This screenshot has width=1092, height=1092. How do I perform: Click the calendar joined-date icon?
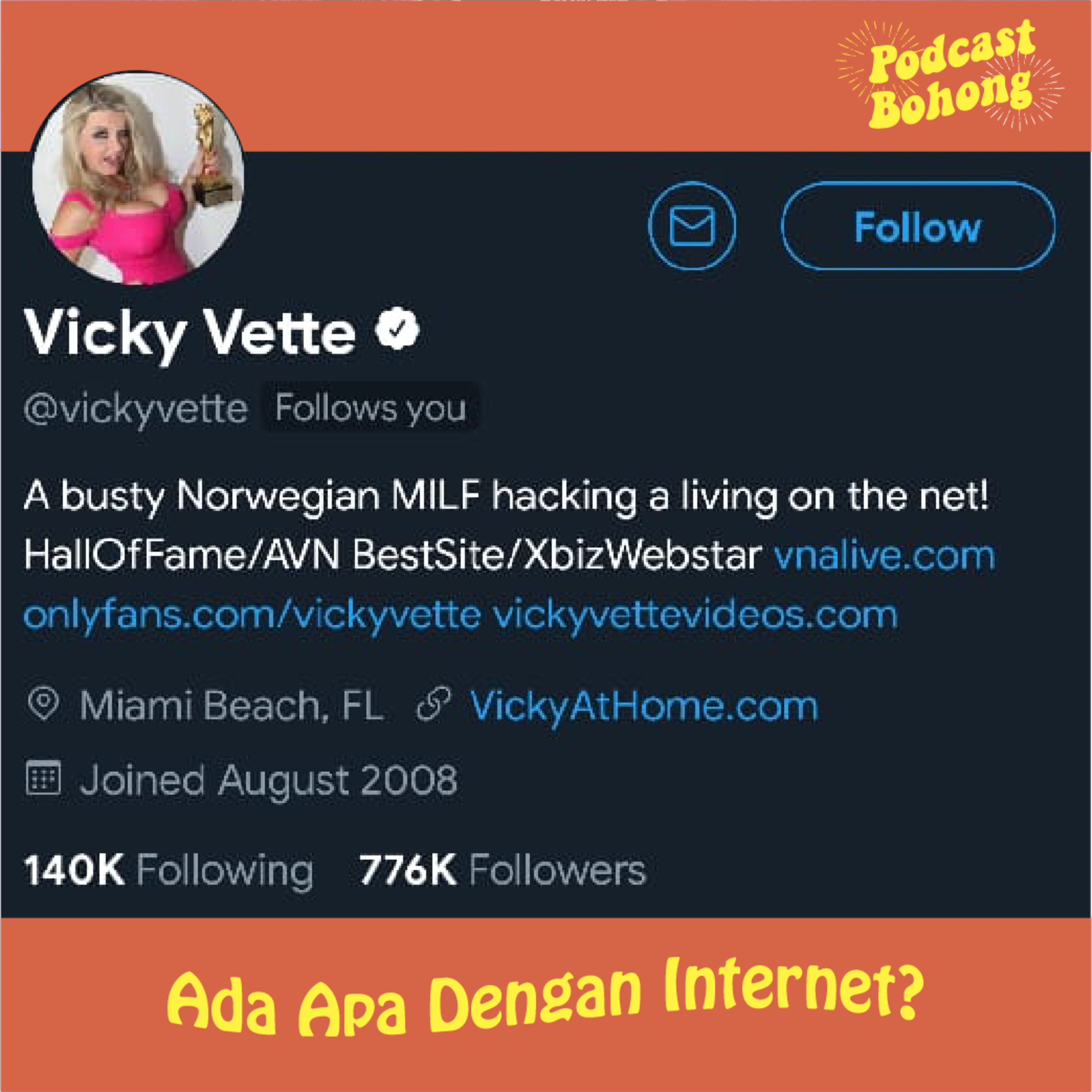[x=44, y=778]
